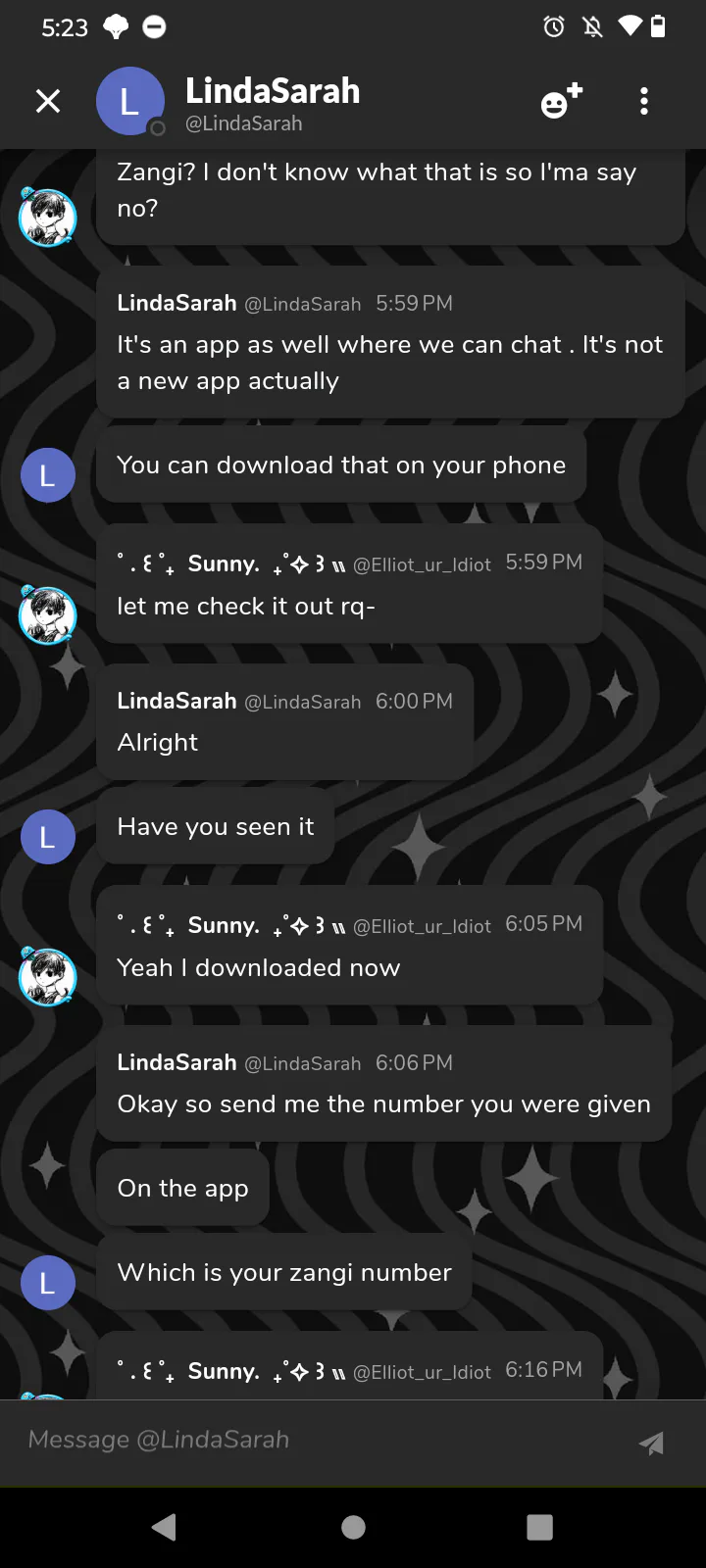
Task: Tap the LindaSarah sender name at 6:06 PM
Action: coord(176,1062)
